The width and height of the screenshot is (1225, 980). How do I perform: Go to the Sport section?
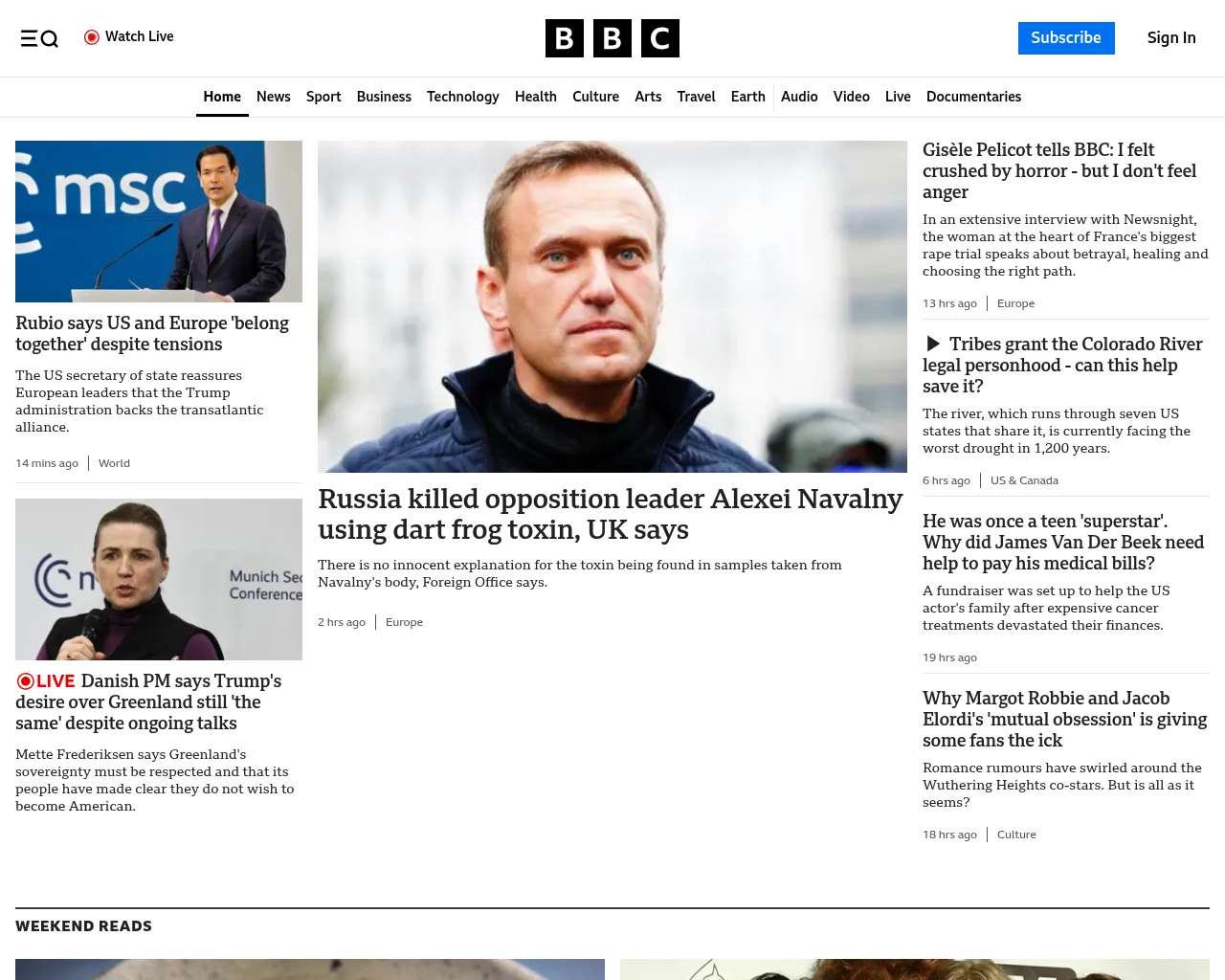point(323,97)
